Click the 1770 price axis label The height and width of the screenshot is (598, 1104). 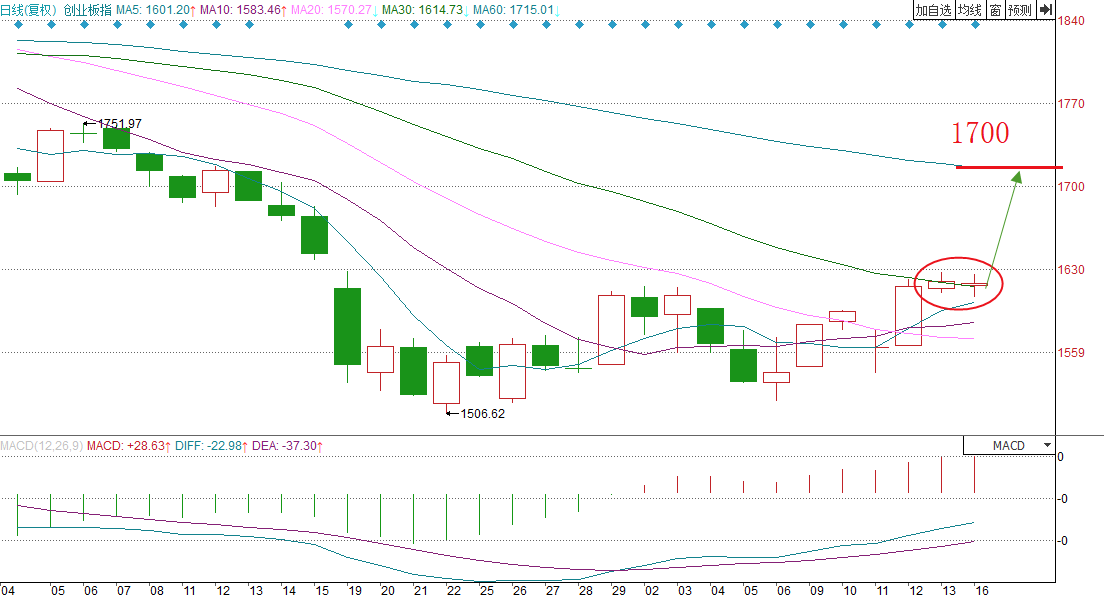(1071, 104)
